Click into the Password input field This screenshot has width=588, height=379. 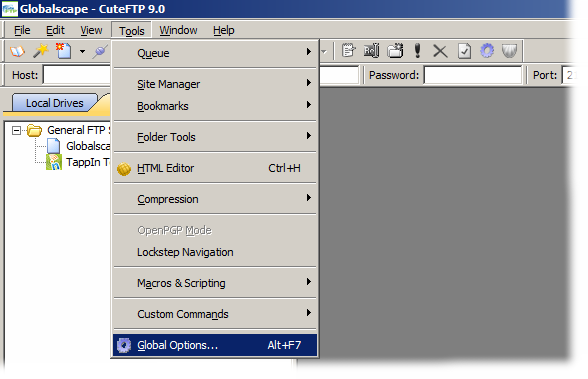[x=473, y=75]
